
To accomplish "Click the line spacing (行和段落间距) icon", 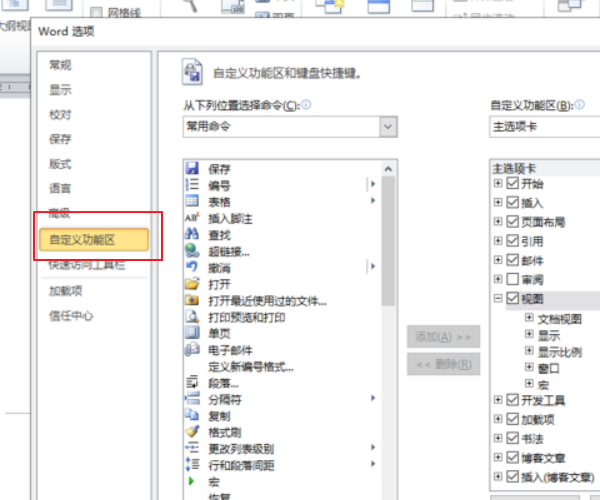I will pyautogui.click(x=192, y=464).
